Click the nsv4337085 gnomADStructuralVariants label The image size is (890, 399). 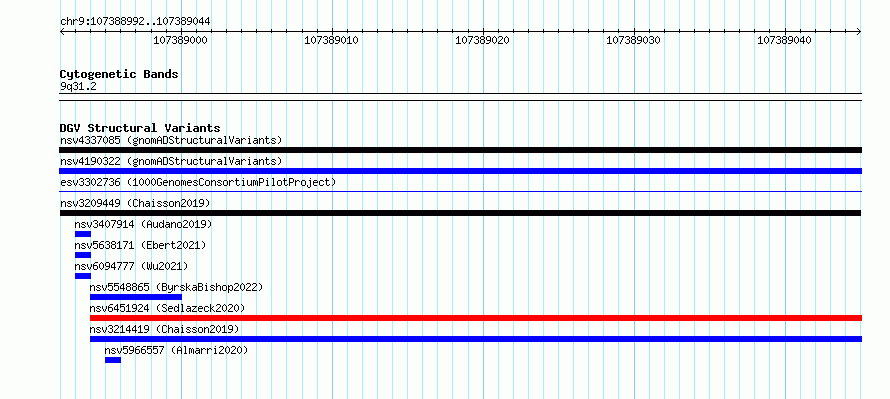pos(171,140)
